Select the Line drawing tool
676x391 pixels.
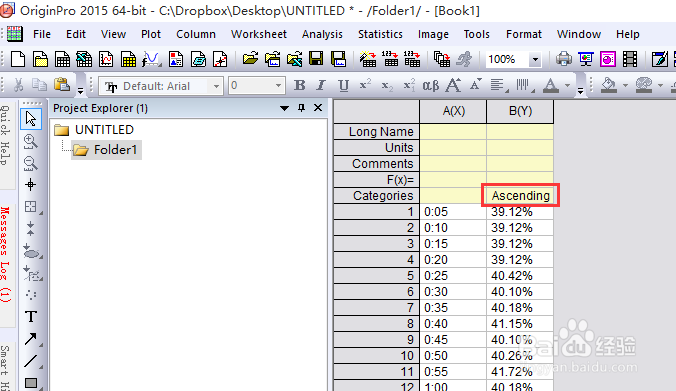(31, 361)
